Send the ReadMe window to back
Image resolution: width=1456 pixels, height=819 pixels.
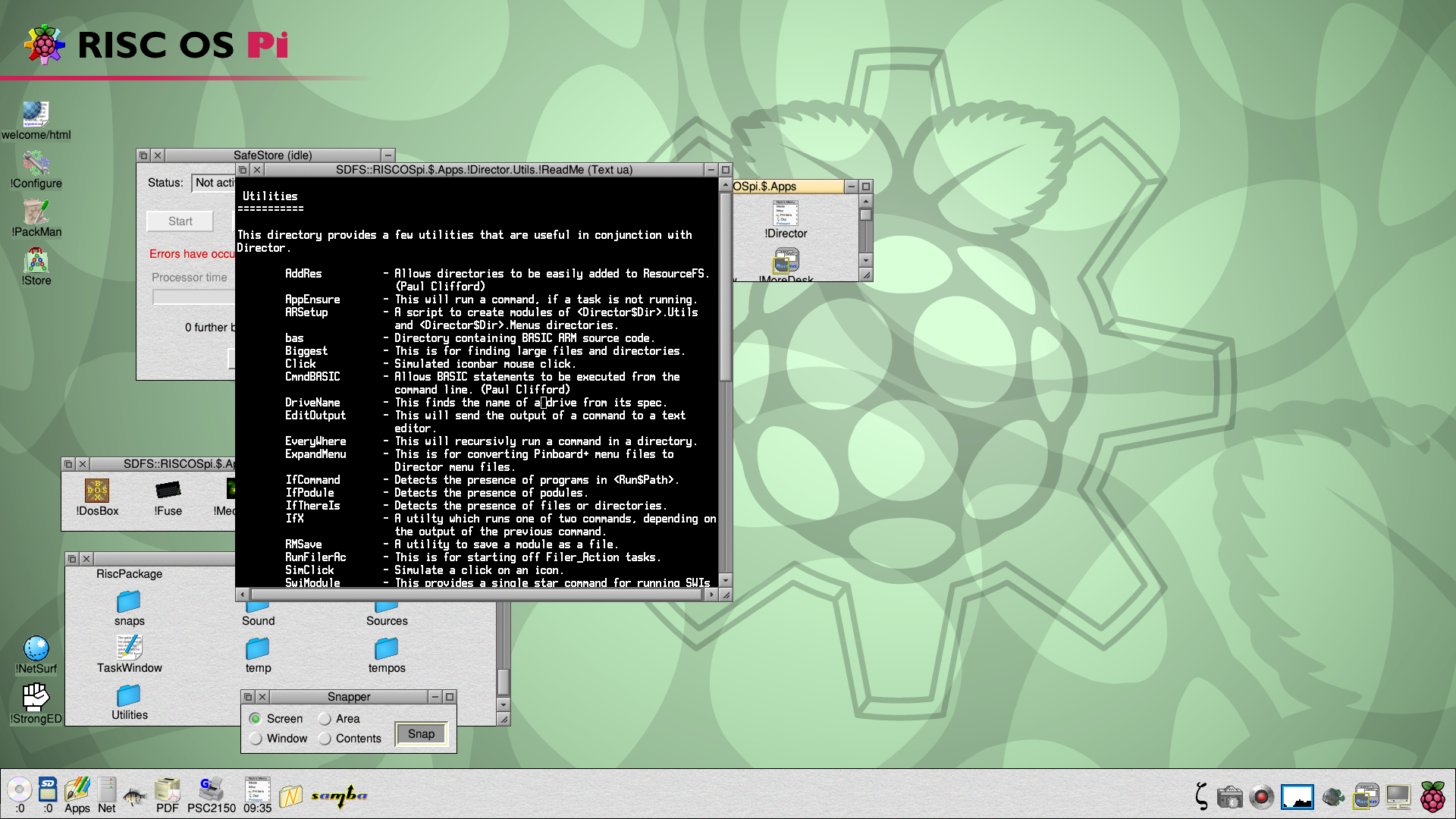[243, 170]
